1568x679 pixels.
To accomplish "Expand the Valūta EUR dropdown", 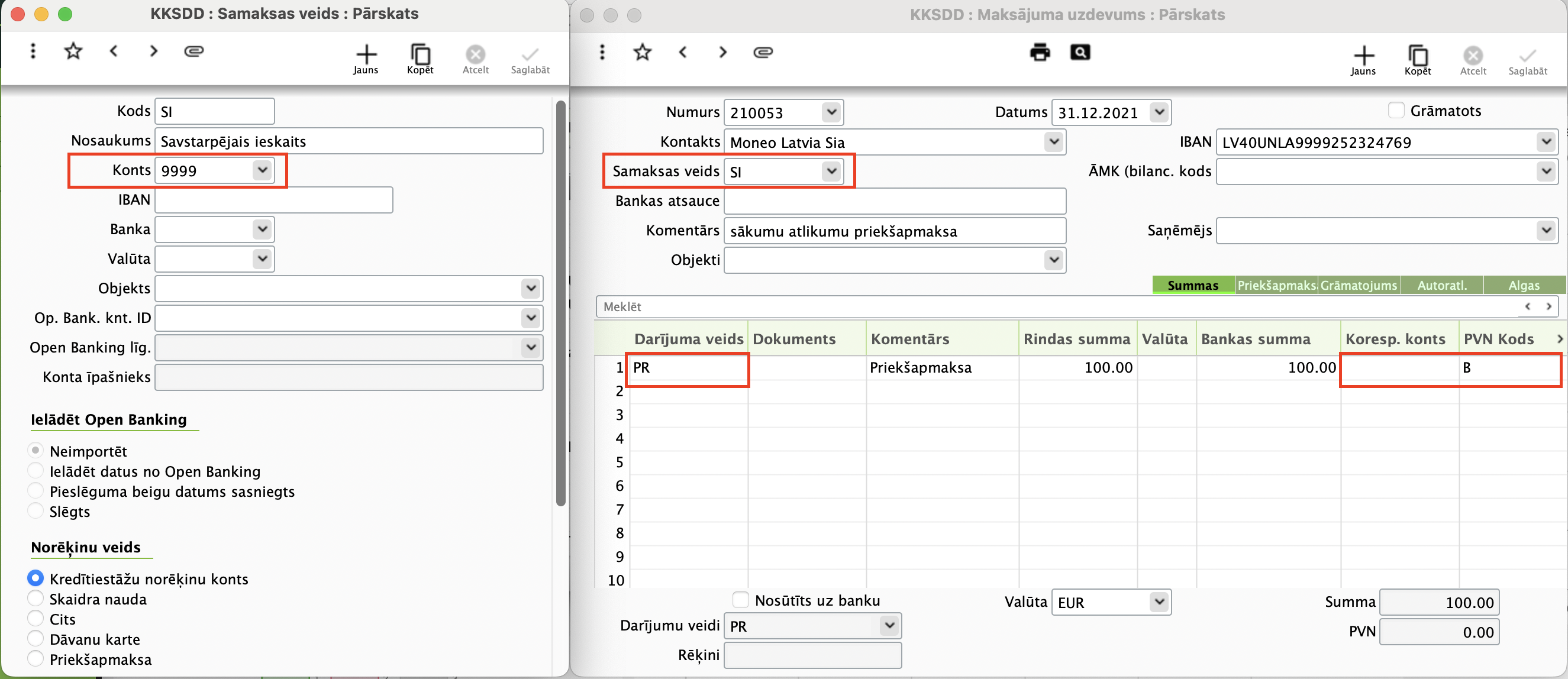I will coord(1159,602).
